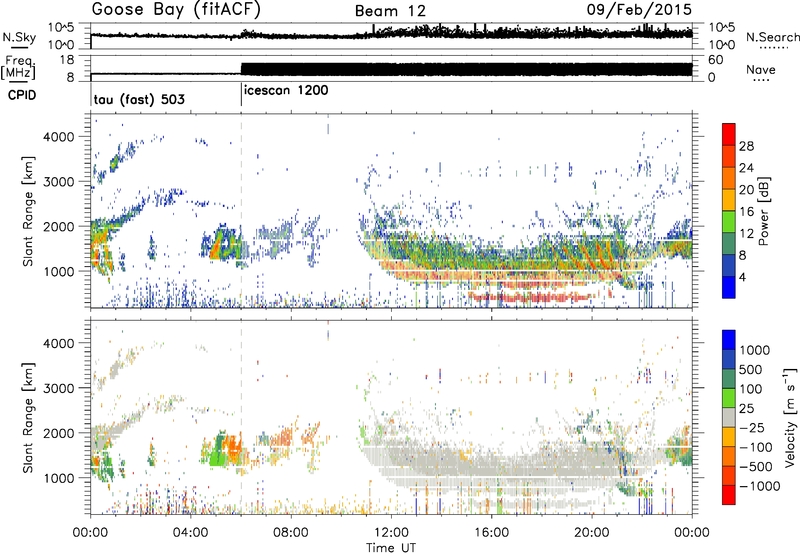
Task: Click the date '09/Feb/2015'
Action: [x=639, y=9]
